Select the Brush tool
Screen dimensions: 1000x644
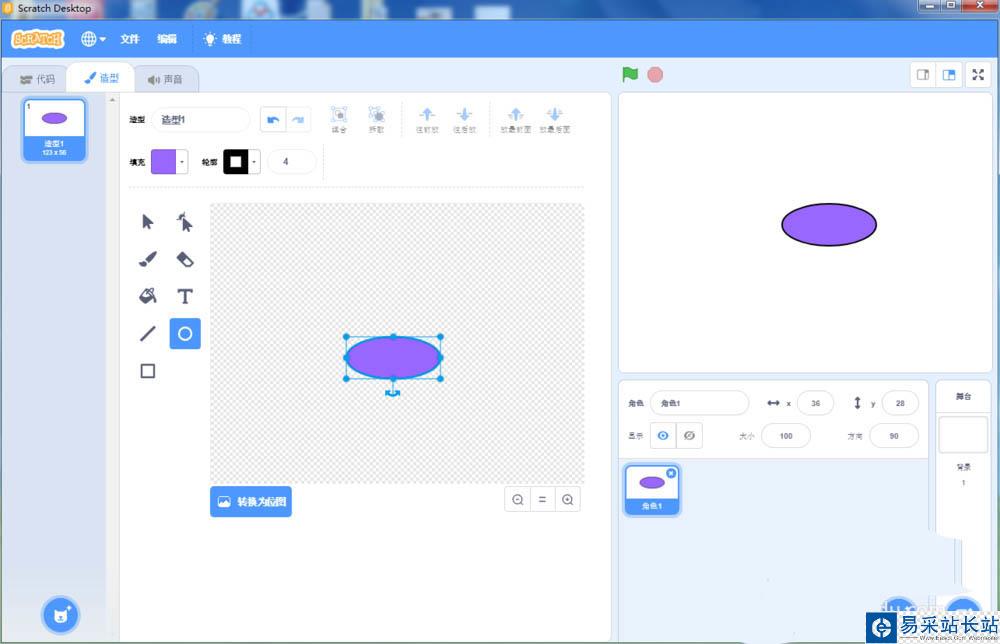click(147, 259)
